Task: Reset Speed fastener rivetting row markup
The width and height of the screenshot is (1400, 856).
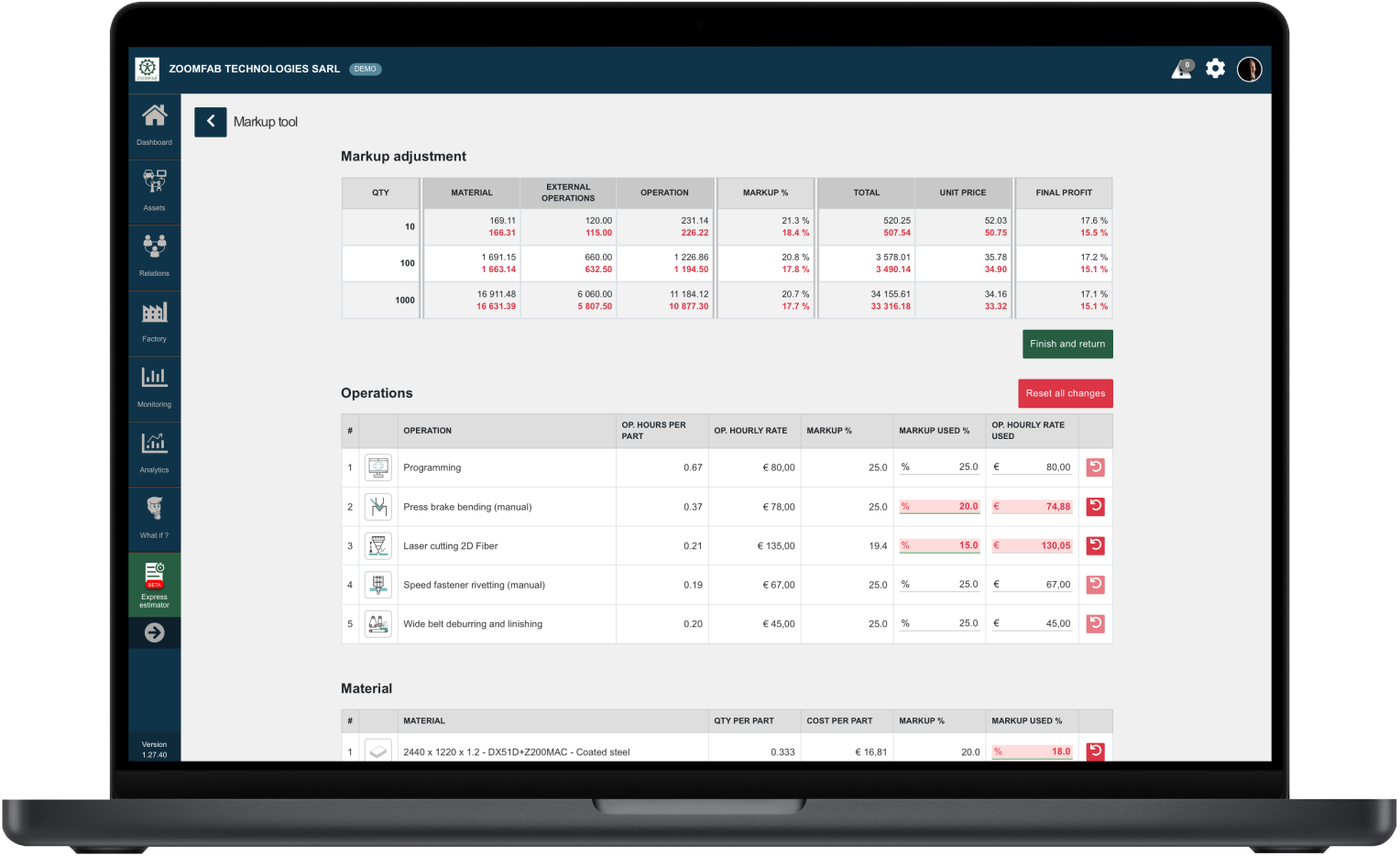Action: pyautogui.click(x=1095, y=584)
